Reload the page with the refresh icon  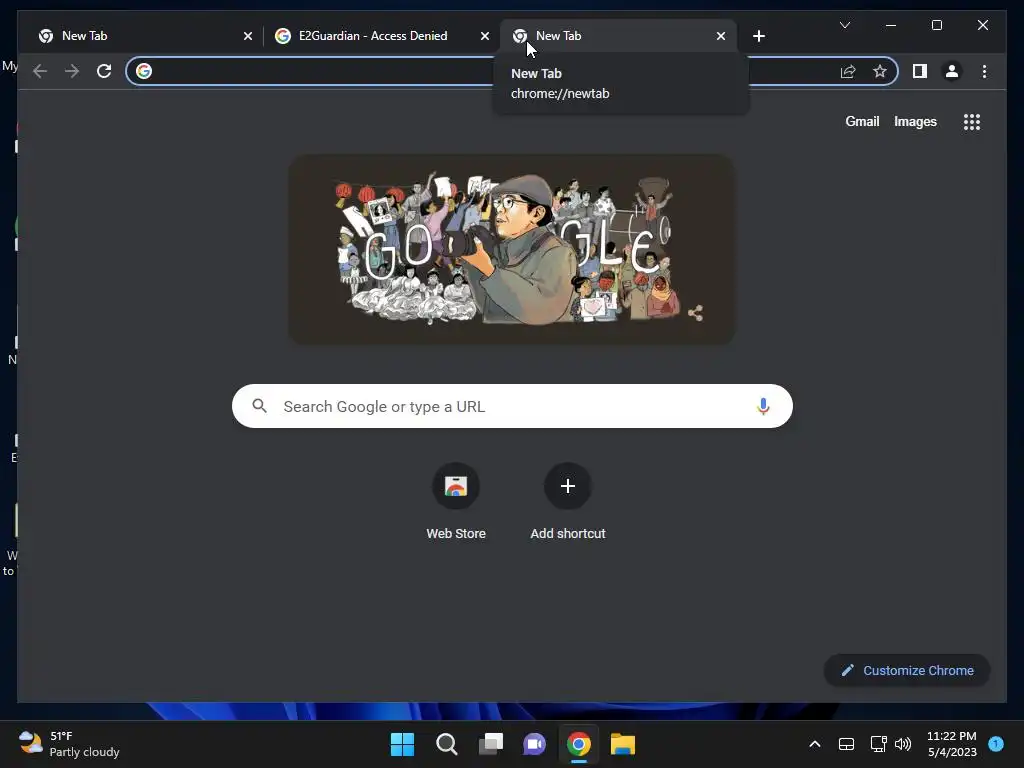[104, 71]
